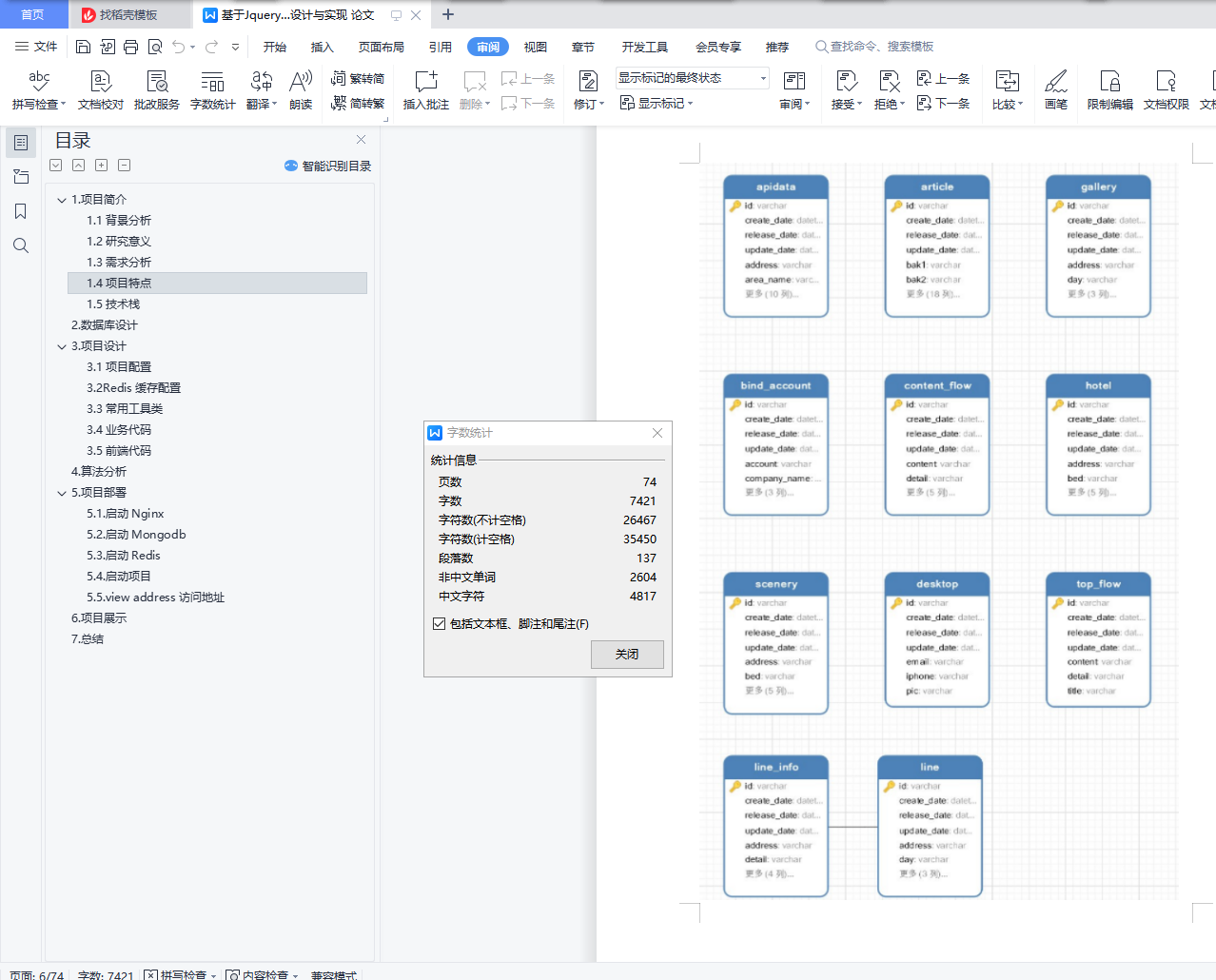Image resolution: width=1216 pixels, height=980 pixels.
Task: Toggle include text boxes and footnotes checkbox
Action: point(439,624)
